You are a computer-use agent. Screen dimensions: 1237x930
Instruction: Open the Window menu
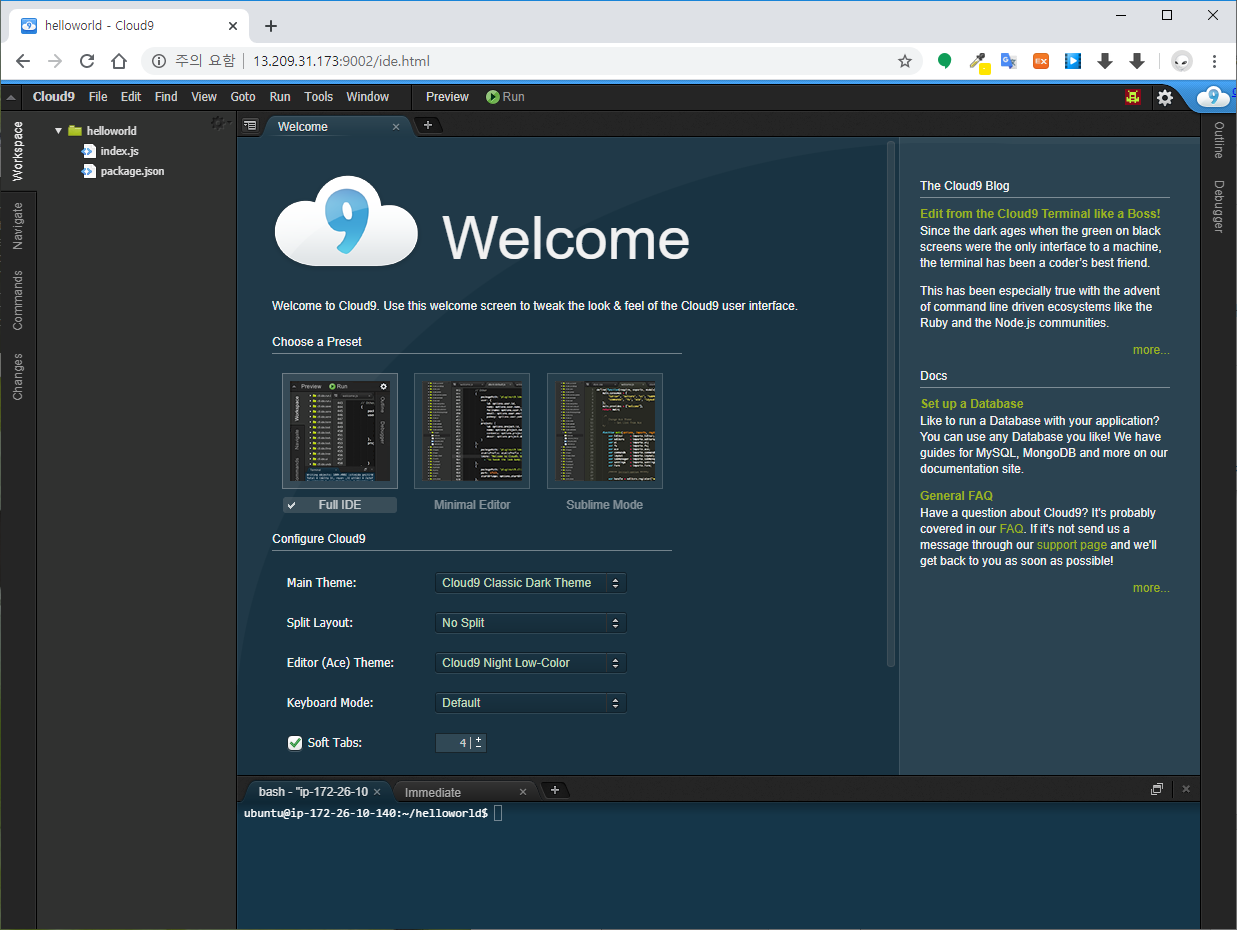coord(368,97)
